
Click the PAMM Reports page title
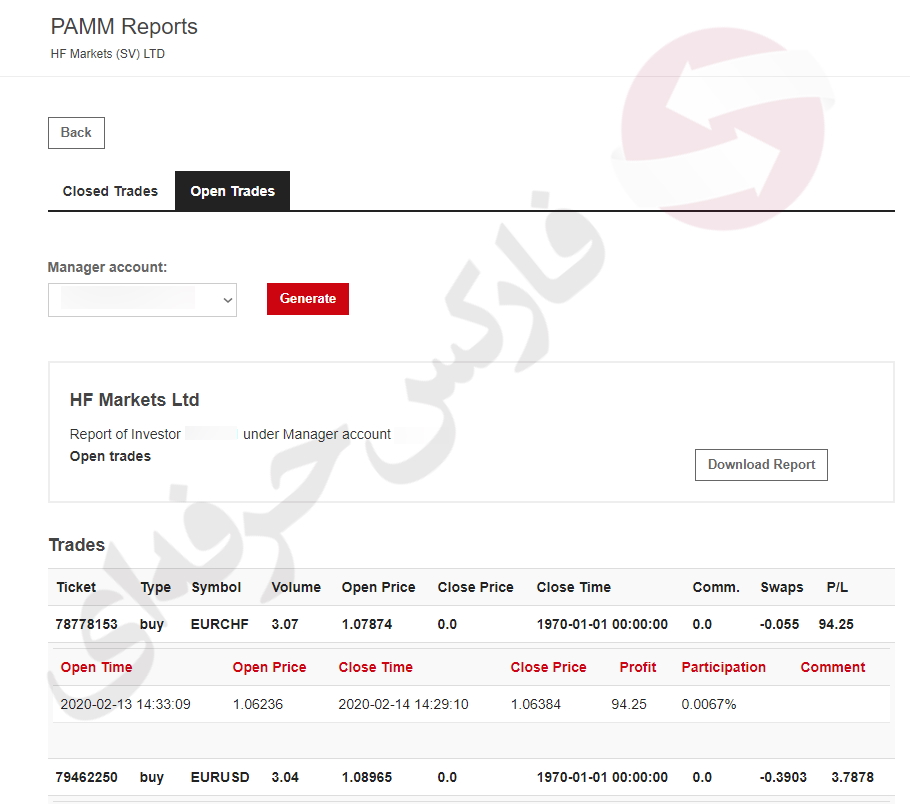tap(124, 27)
